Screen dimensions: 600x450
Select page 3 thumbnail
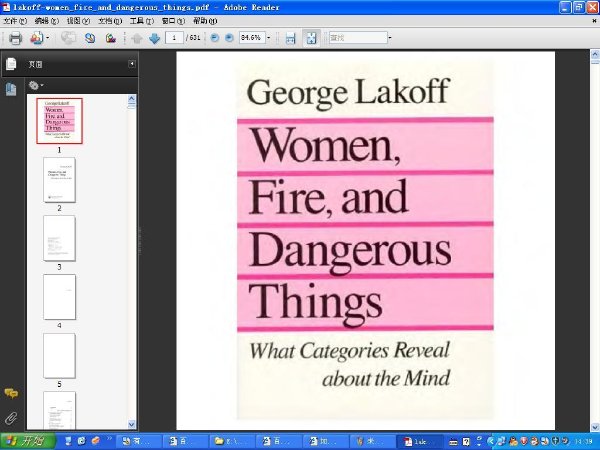pyautogui.click(x=59, y=238)
